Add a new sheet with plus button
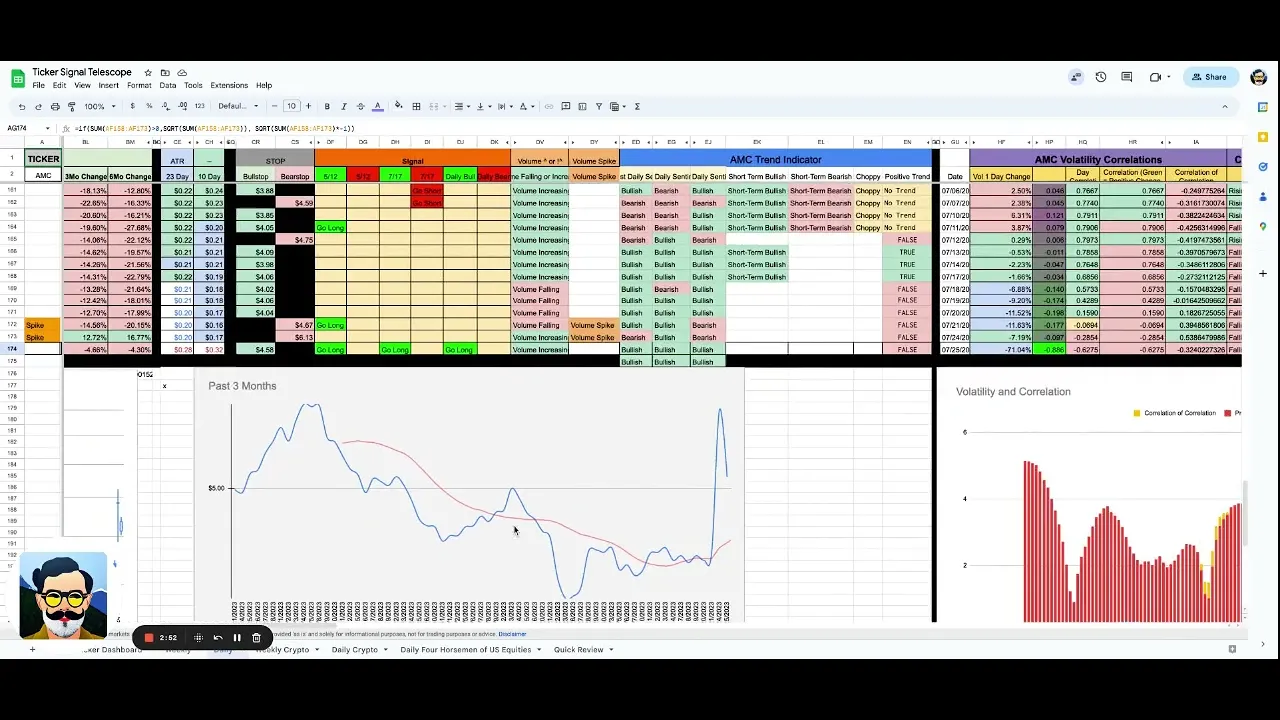1280x720 pixels. click(32, 649)
